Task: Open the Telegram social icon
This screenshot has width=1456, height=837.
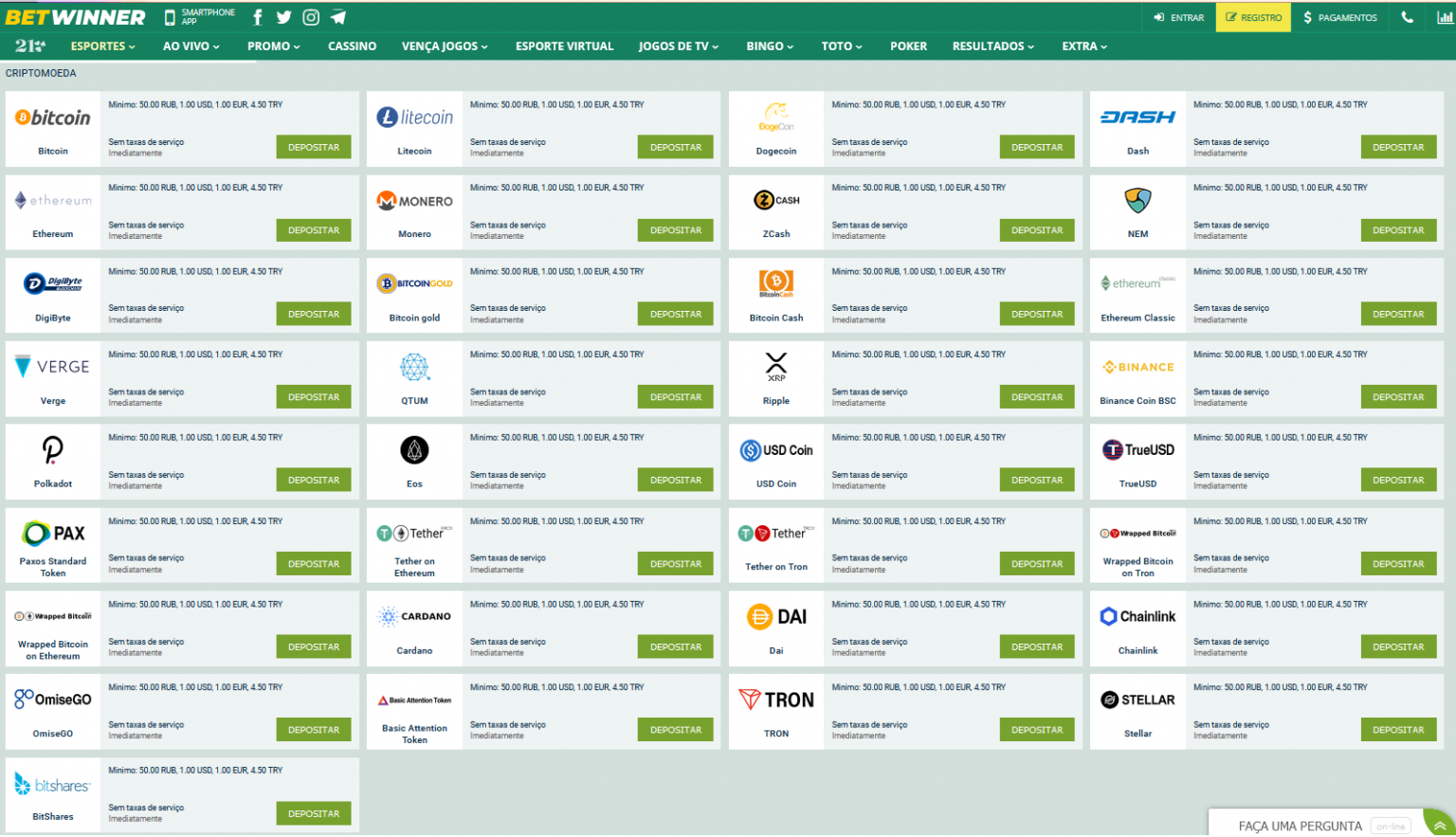Action: [x=338, y=17]
